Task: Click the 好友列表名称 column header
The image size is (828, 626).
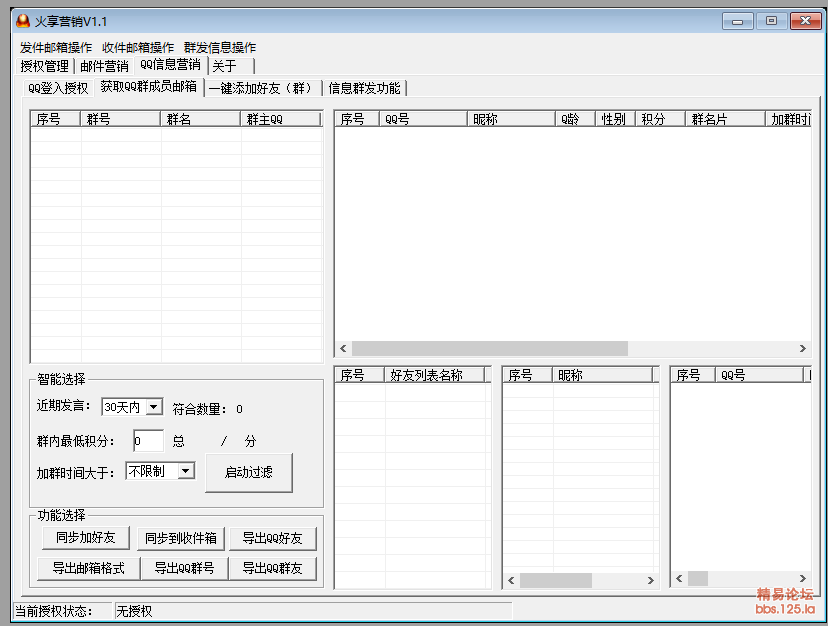Action: (x=435, y=375)
